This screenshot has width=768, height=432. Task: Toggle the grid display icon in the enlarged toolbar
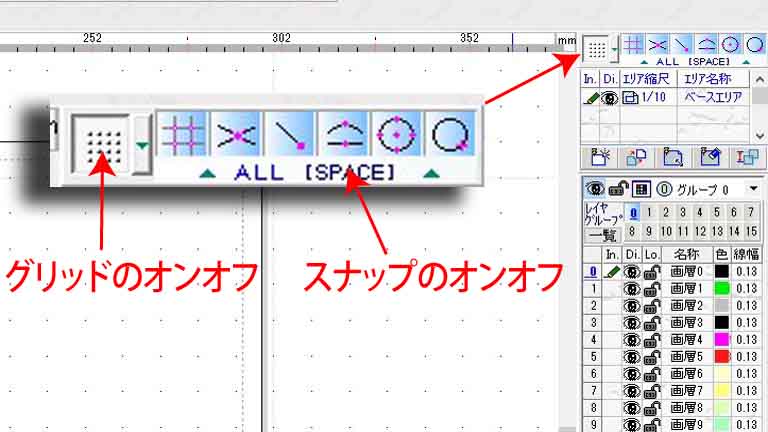[x=101, y=144]
